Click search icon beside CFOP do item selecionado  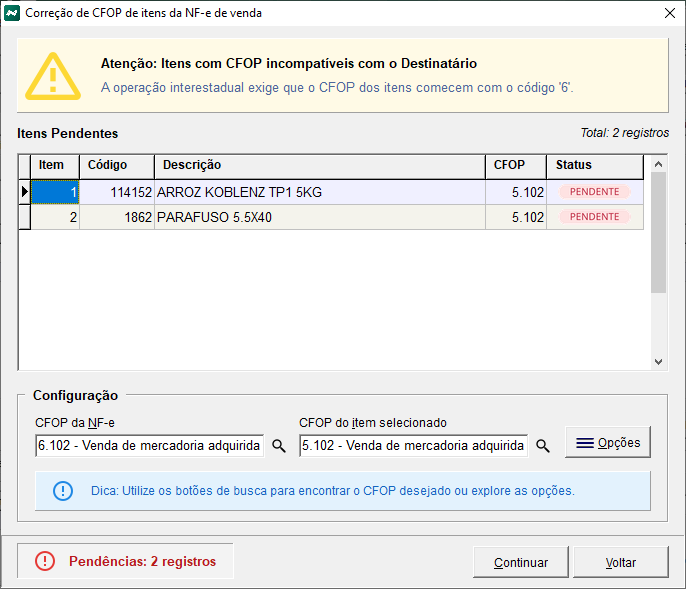click(543, 446)
